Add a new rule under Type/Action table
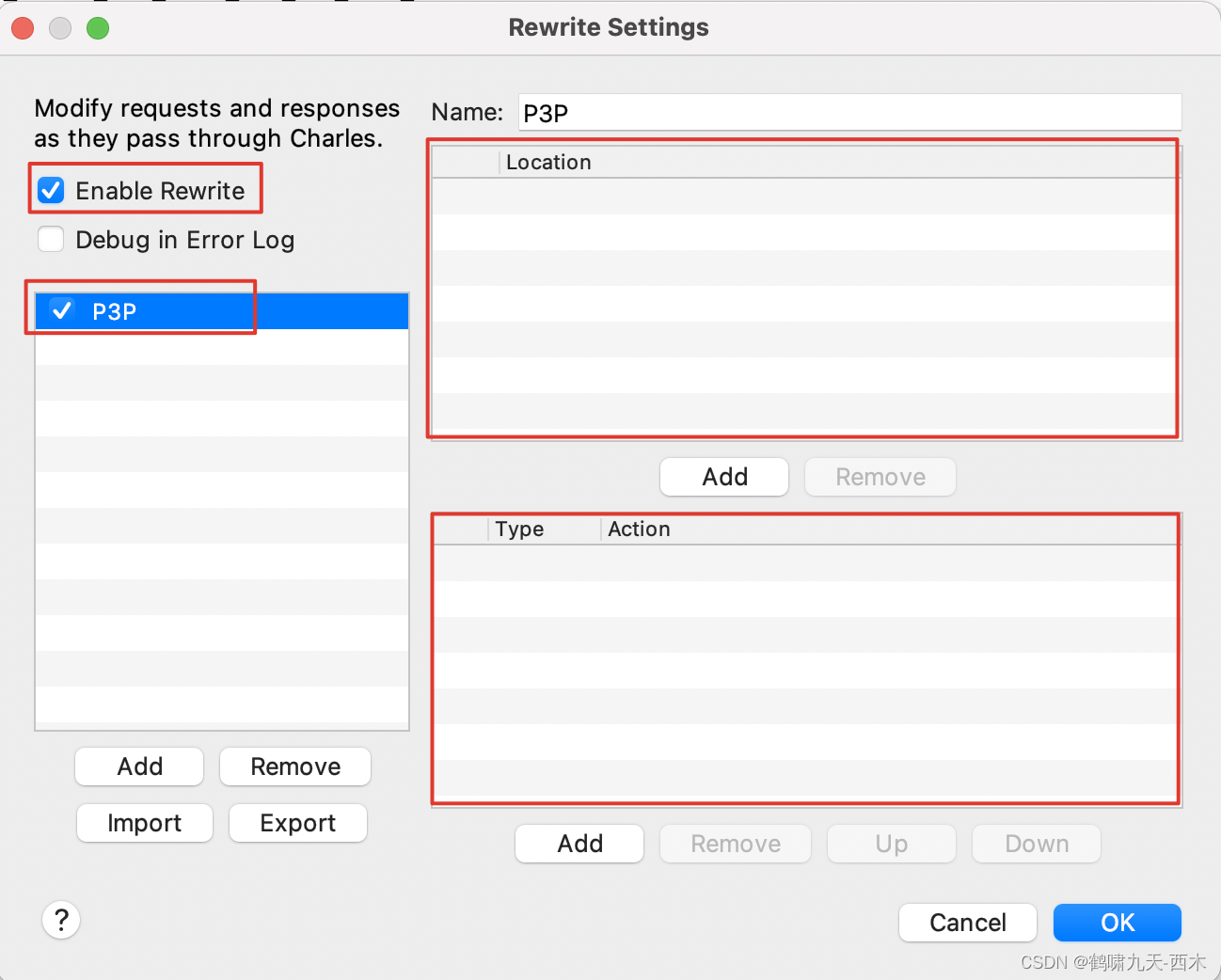Image resolution: width=1221 pixels, height=980 pixels. [579, 844]
